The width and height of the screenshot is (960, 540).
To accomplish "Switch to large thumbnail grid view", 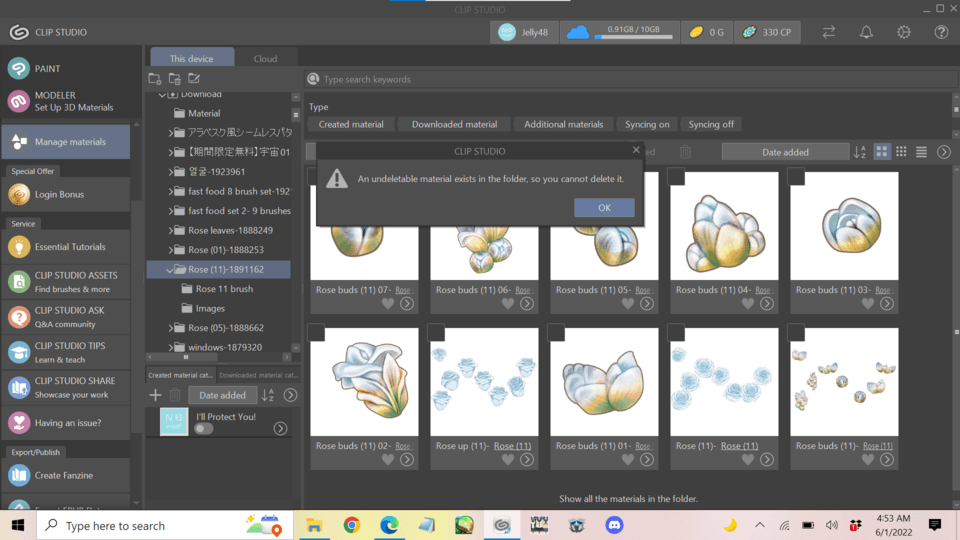I will (882, 152).
